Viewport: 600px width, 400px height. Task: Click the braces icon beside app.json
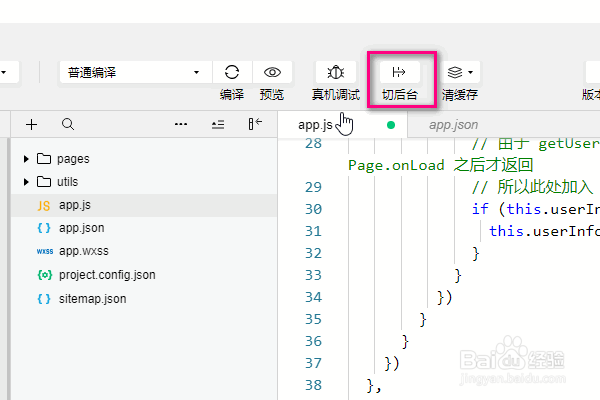44,228
